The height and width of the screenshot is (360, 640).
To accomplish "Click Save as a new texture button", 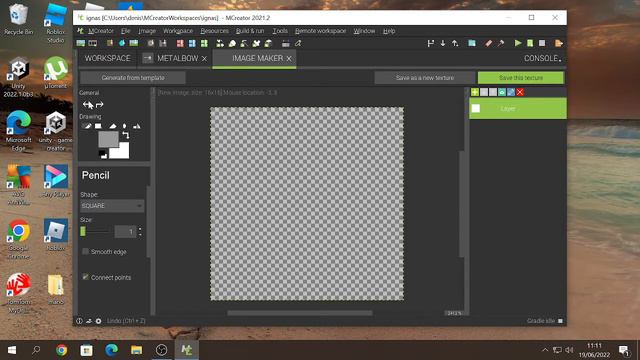I will point(424,78).
